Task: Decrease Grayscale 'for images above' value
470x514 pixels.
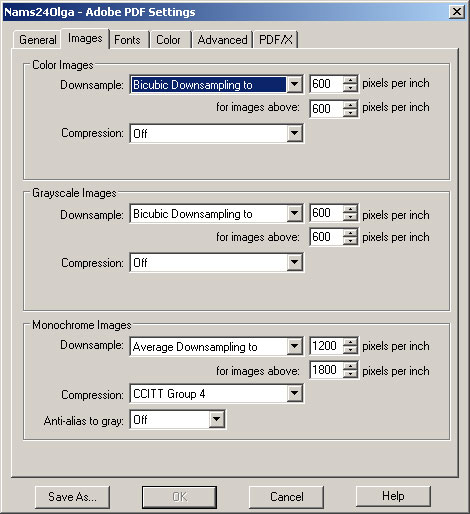Action: [350, 241]
